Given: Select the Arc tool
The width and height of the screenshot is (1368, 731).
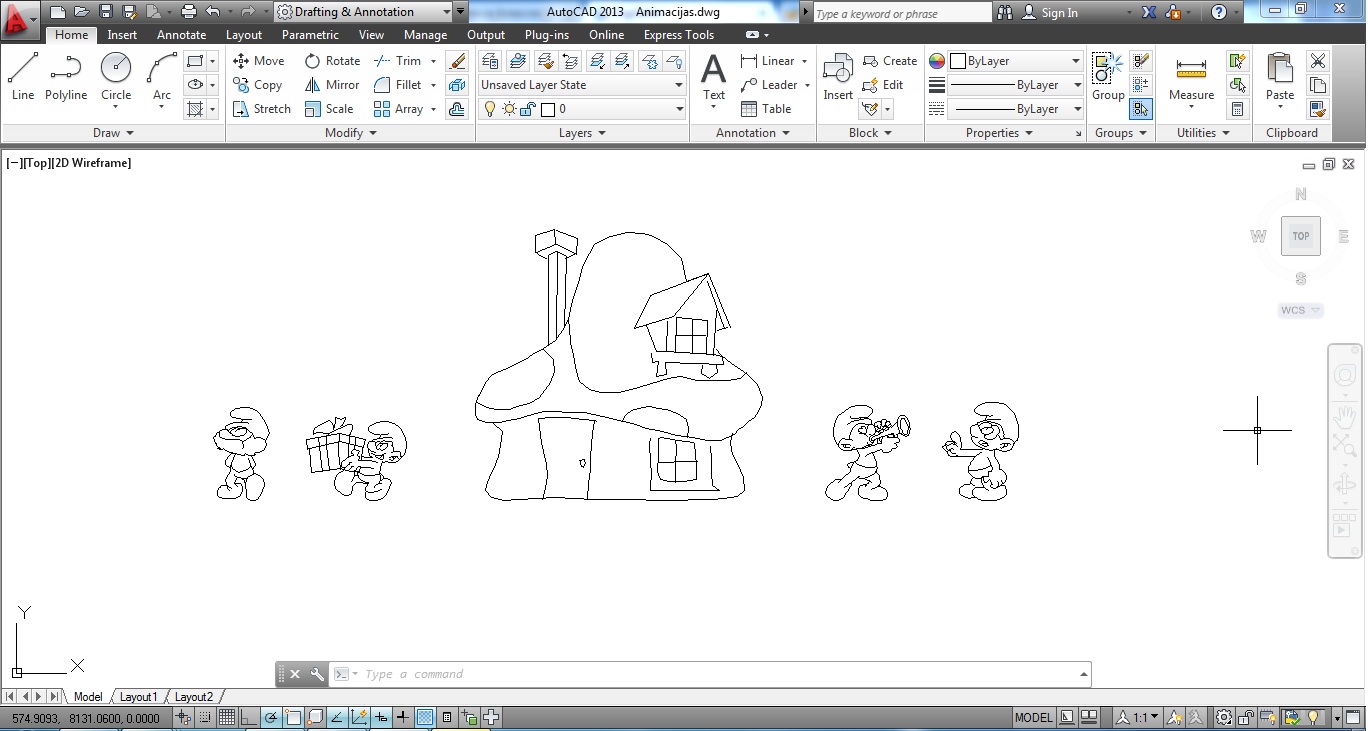Looking at the screenshot, I should coord(162,78).
